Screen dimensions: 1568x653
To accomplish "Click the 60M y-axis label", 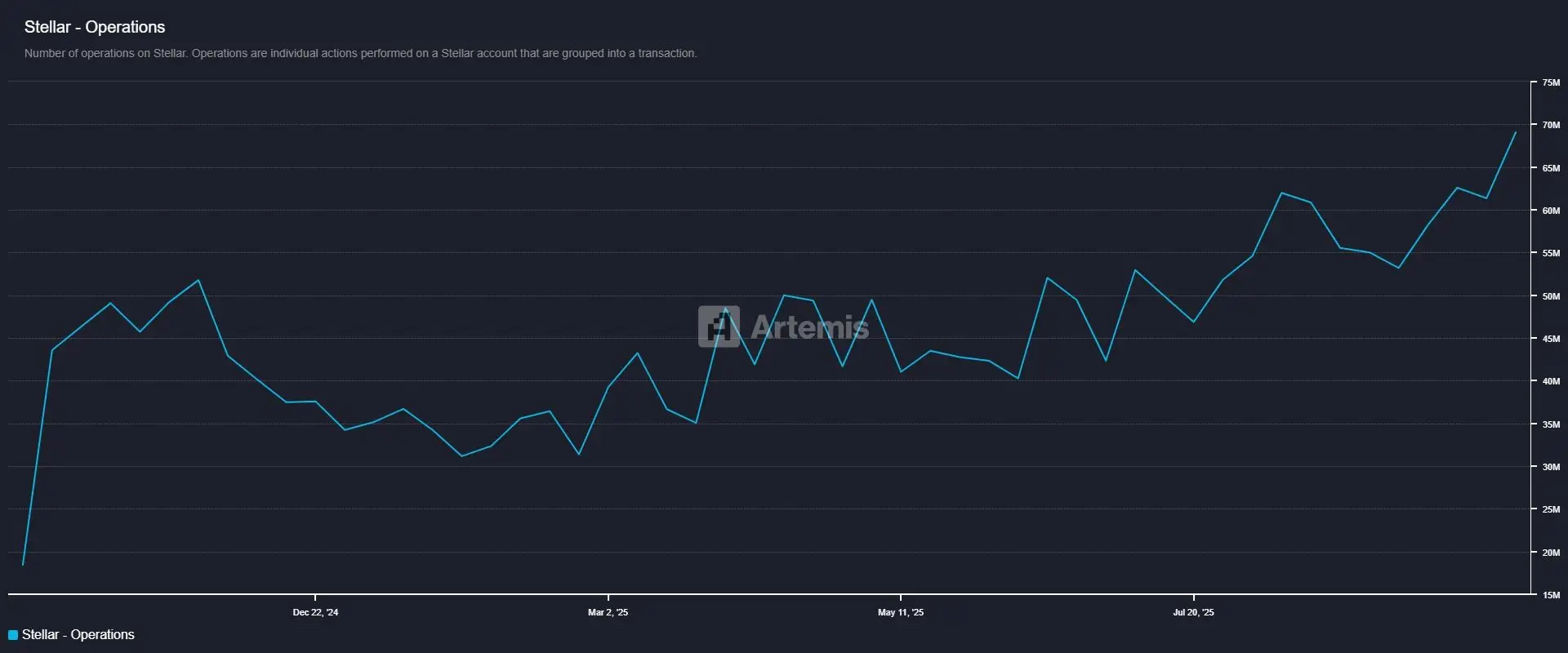I will pyautogui.click(x=1551, y=211).
